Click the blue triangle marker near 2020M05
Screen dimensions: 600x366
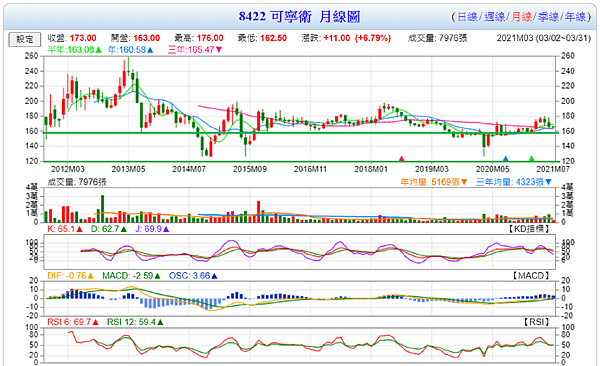[x=505, y=158]
